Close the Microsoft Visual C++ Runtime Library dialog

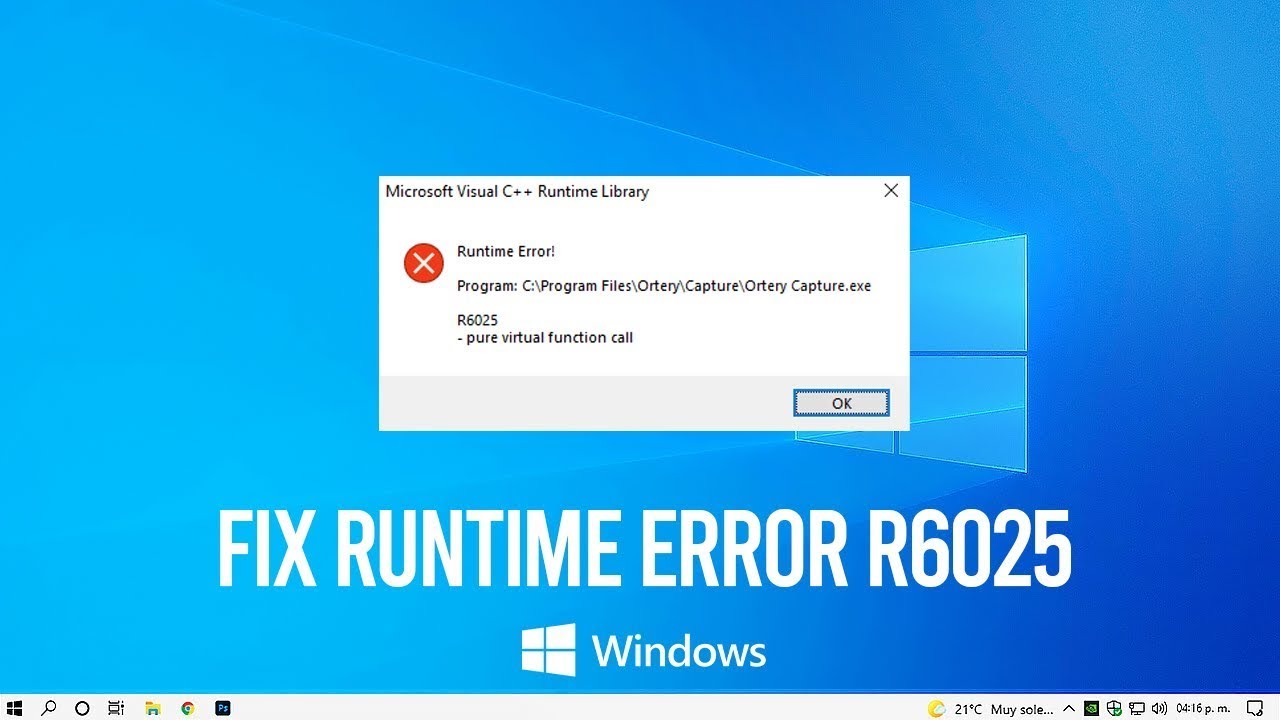pyautogui.click(x=891, y=191)
